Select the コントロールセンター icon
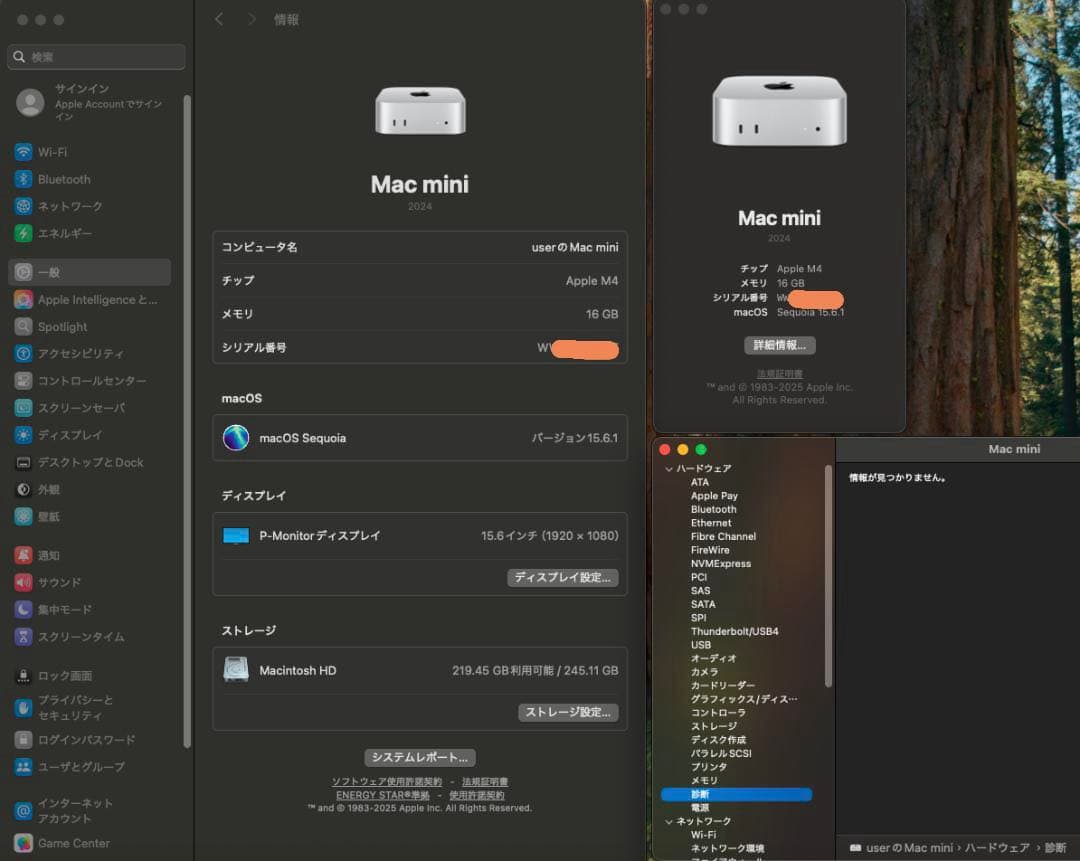This screenshot has width=1080, height=861. coord(23,380)
